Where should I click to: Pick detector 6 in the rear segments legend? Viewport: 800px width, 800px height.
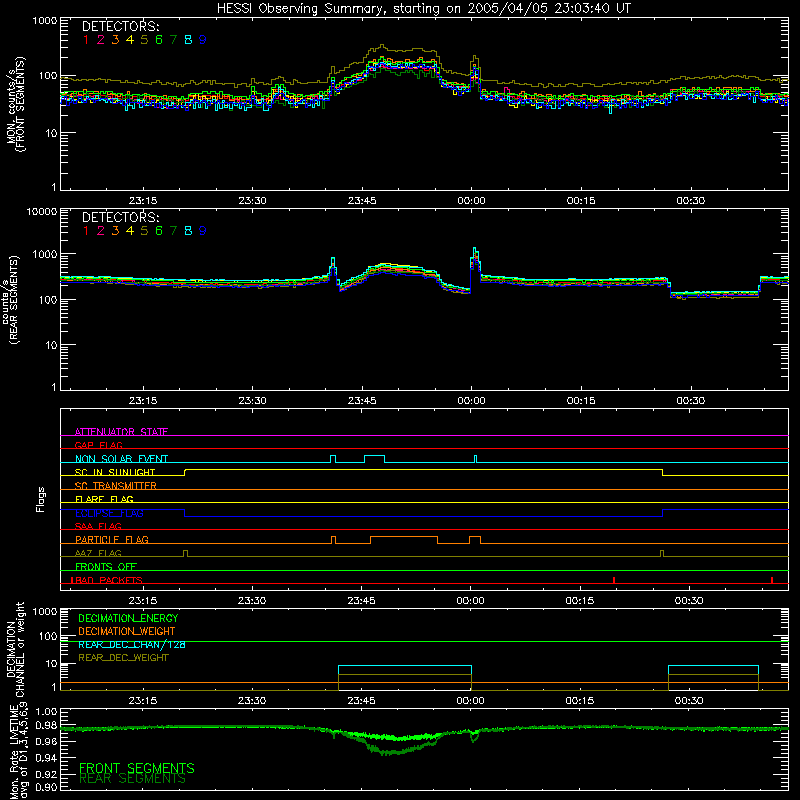pyautogui.click(x=159, y=231)
